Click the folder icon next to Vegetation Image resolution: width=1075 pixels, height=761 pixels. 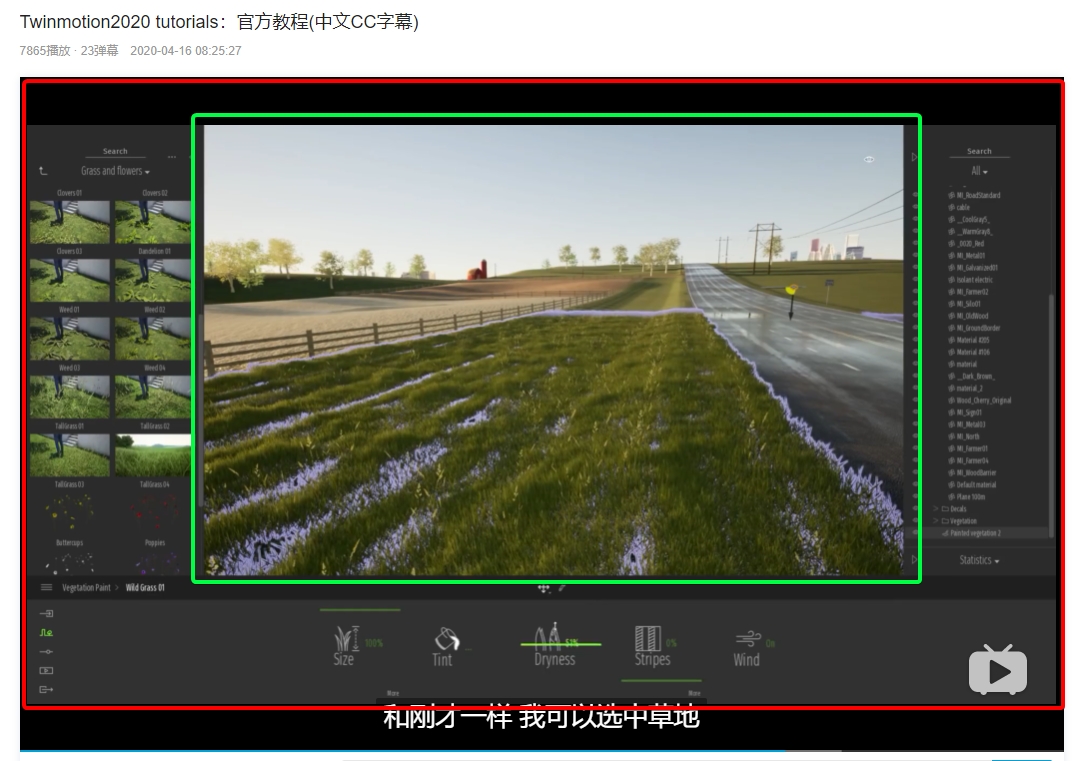[945, 521]
